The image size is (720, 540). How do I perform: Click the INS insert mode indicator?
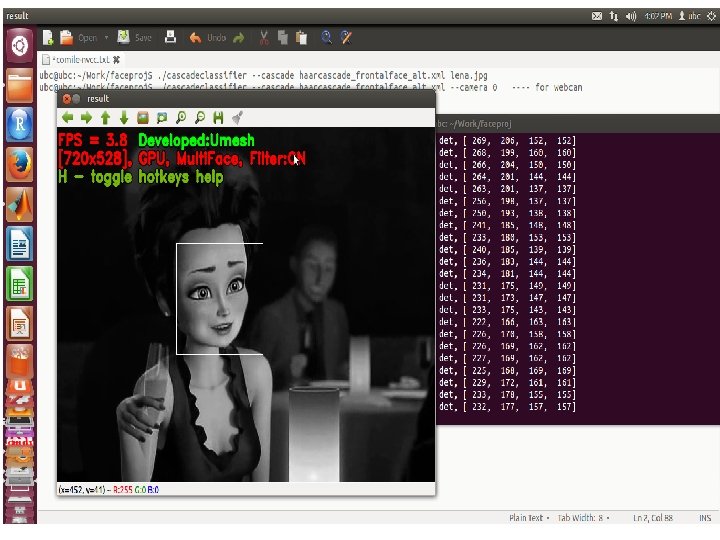coord(705,518)
